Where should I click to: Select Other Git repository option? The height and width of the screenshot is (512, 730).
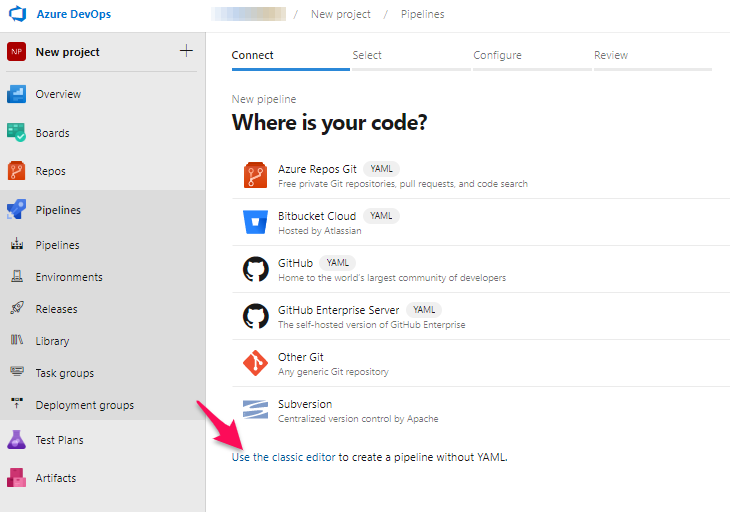[x=301, y=357]
